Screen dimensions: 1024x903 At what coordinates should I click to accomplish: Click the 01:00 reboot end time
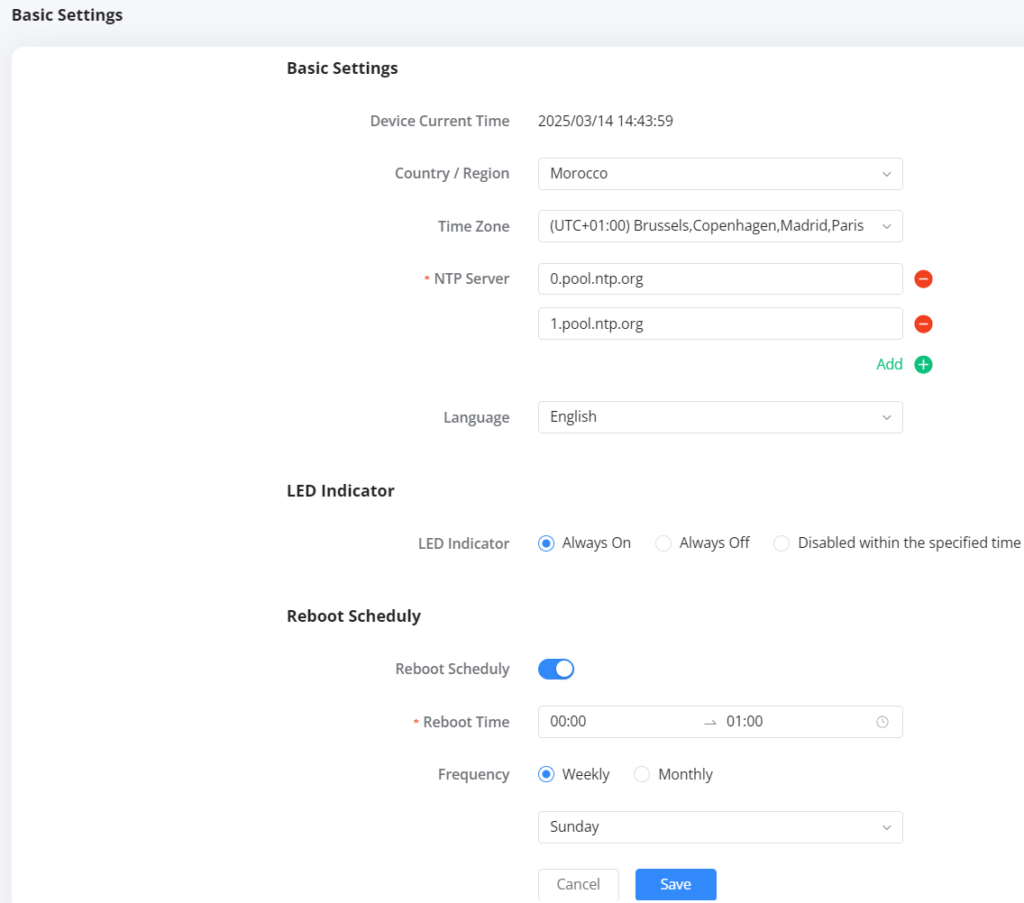click(x=744, y=721)
